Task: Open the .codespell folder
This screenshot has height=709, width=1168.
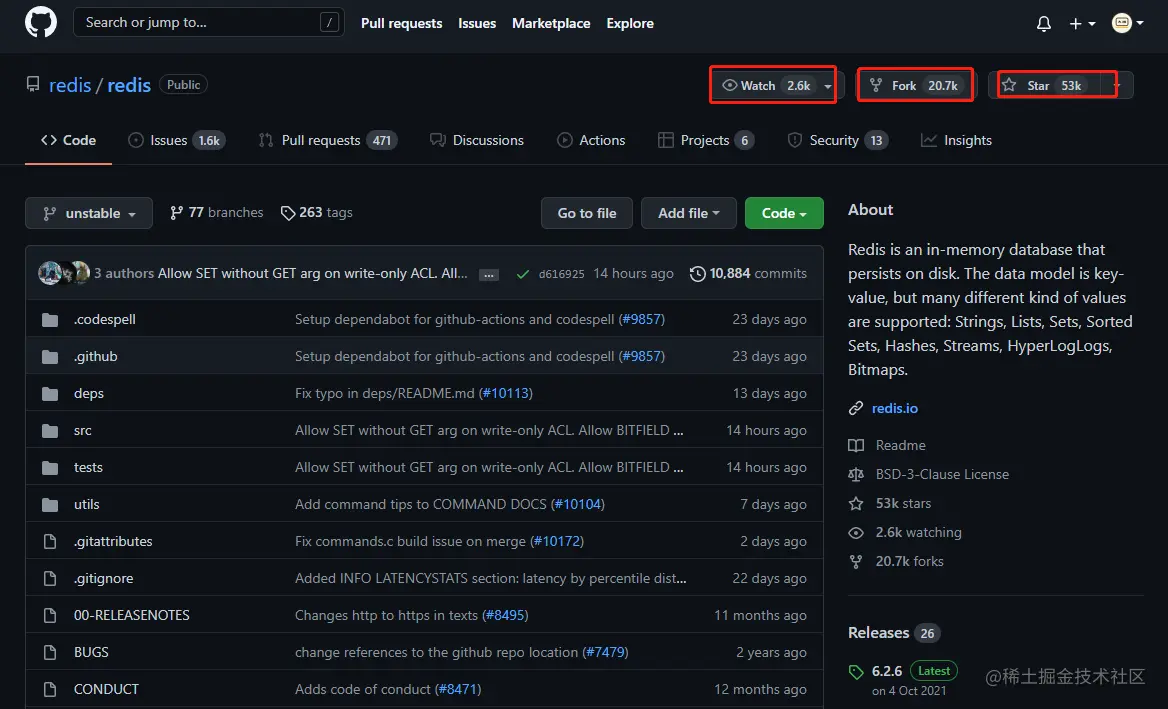Action: 104,319
